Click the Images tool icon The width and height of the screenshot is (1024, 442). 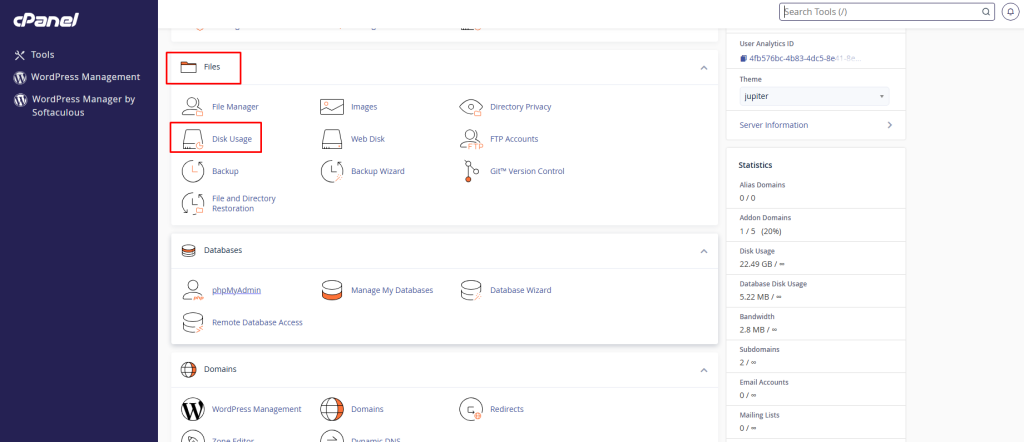[x=332, y=107]
